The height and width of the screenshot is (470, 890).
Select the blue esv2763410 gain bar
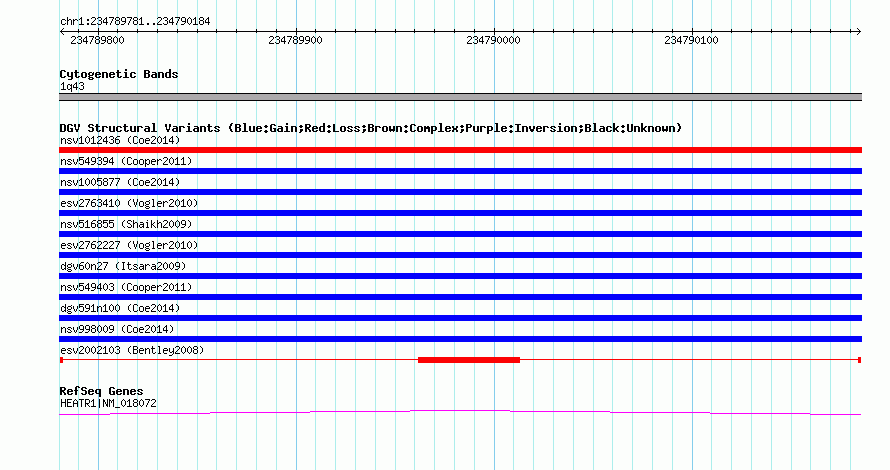click(460, 213)
